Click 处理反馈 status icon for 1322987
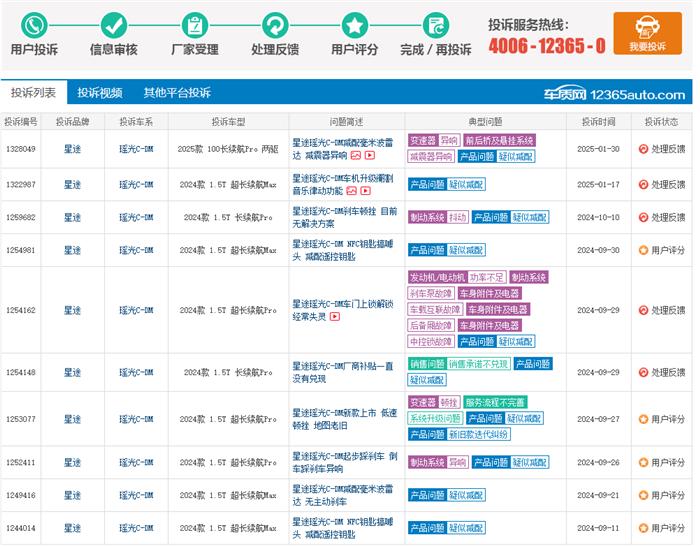700x546 pixels. (x=643, y=184)
